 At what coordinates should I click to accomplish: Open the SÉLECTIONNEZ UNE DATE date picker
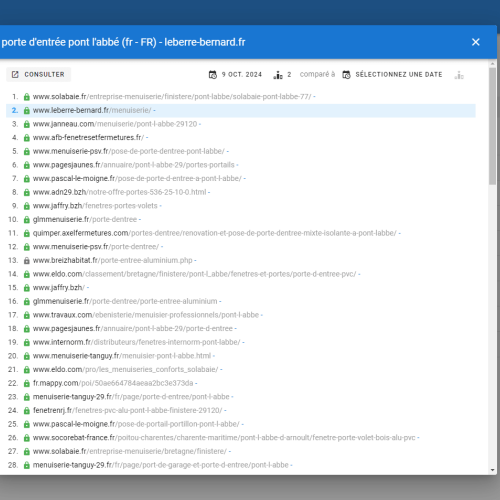[392, 75]
